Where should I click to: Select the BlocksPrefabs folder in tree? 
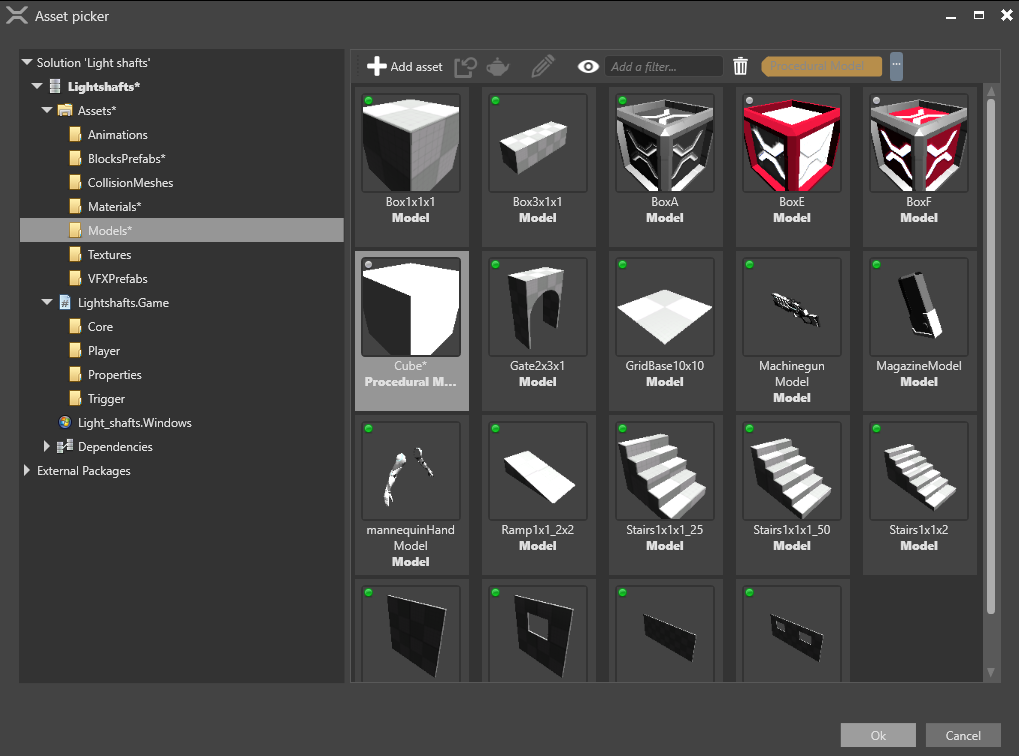click(x=126, y=159)
